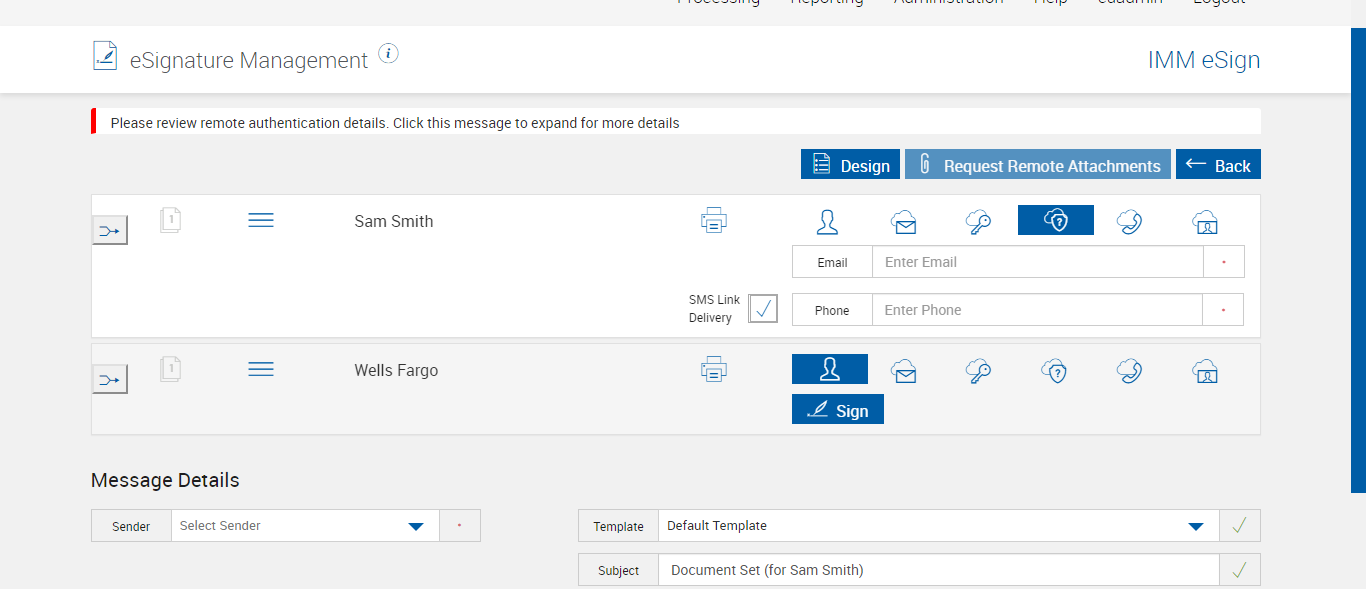This screenshot has height=589, width=1366.
Task: Select the cloud key password icon for Sam Smith
Action: coord(978,221)
